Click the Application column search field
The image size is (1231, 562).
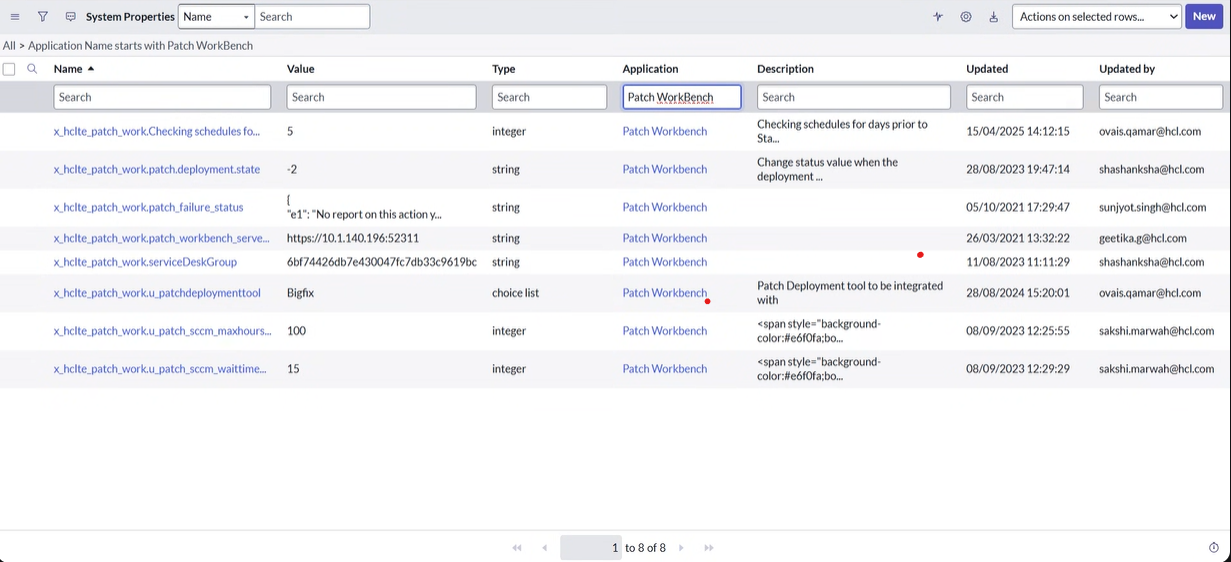(x=682, y=97)
